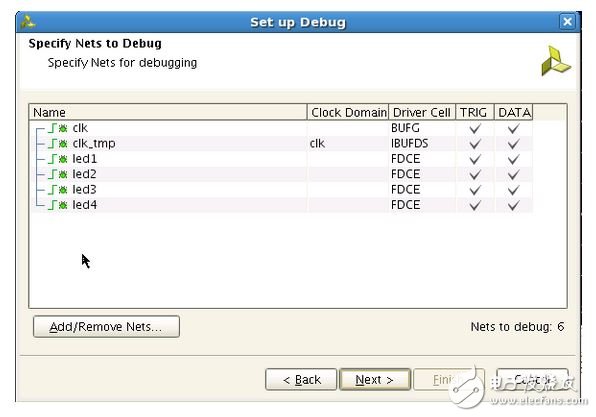596x417 pixels.
Task: Toggle the DATA checkmark for led1
Action: (514, 159)
